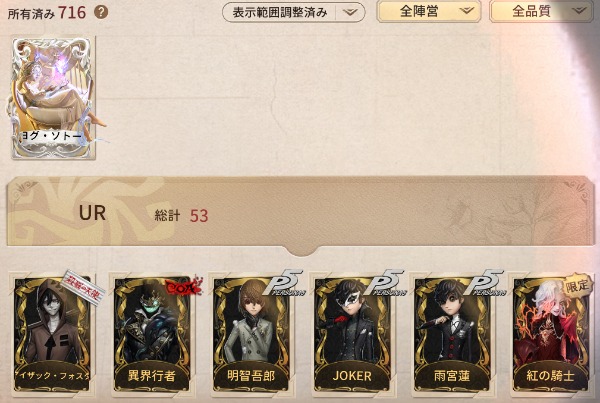The height and width of the screenshot is (403, 600).
Task: Click the arrow beside 表示範囲調整済み
Action: 350,12
